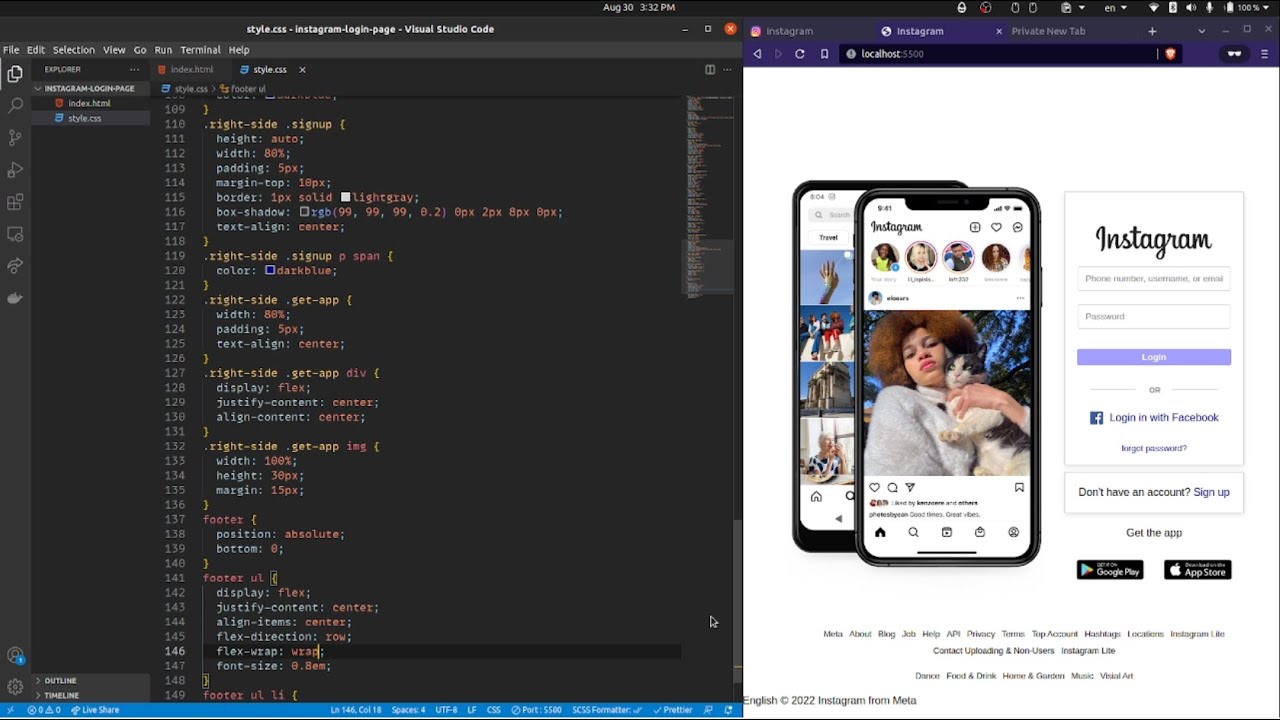Open the Manage gear menu
Screen dimensions: 1280x720
pyautogui.click(x=15, y=687)
